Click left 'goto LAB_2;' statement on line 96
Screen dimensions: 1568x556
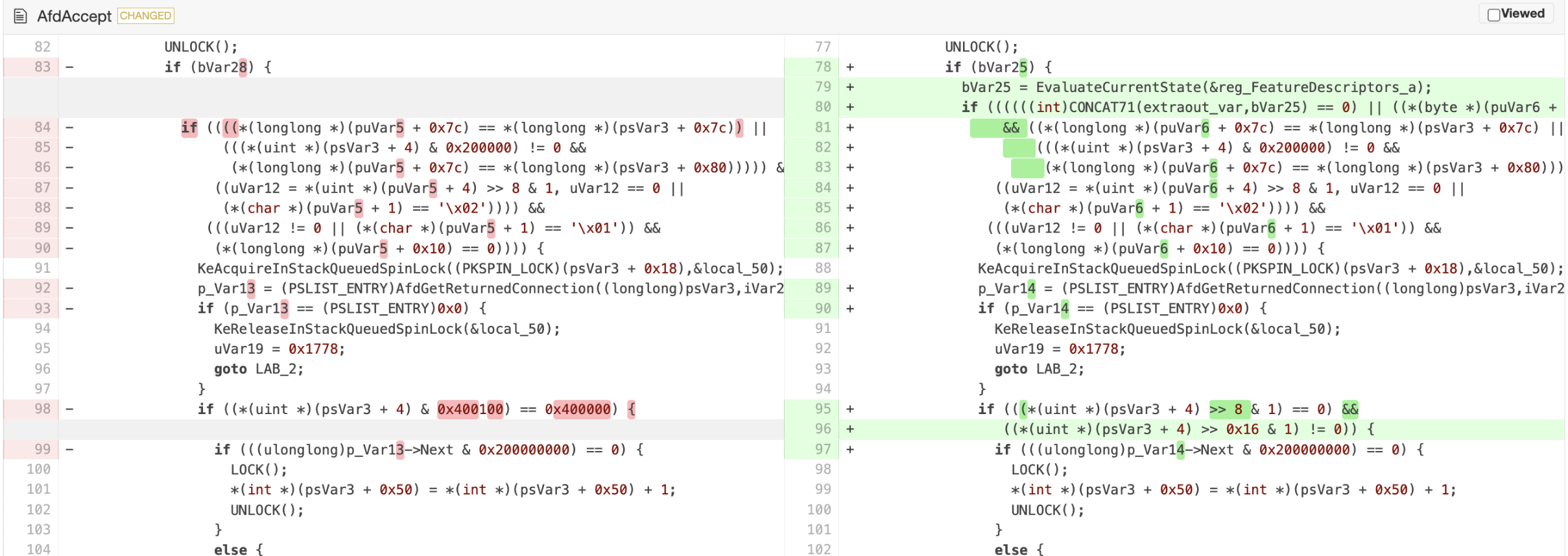pos(259,369)
